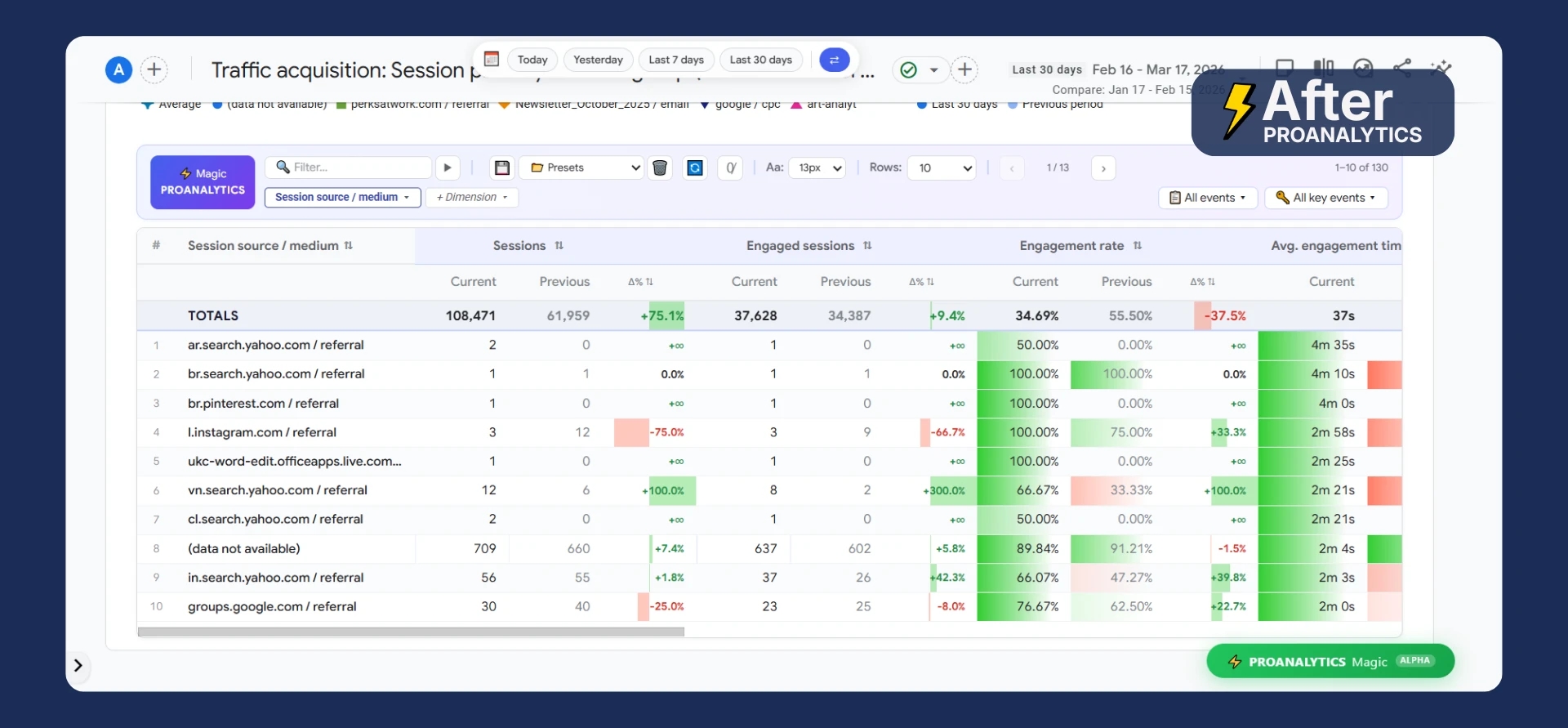Click the calendar icon in date bar
1568x728 pixels.
(492, 59)
